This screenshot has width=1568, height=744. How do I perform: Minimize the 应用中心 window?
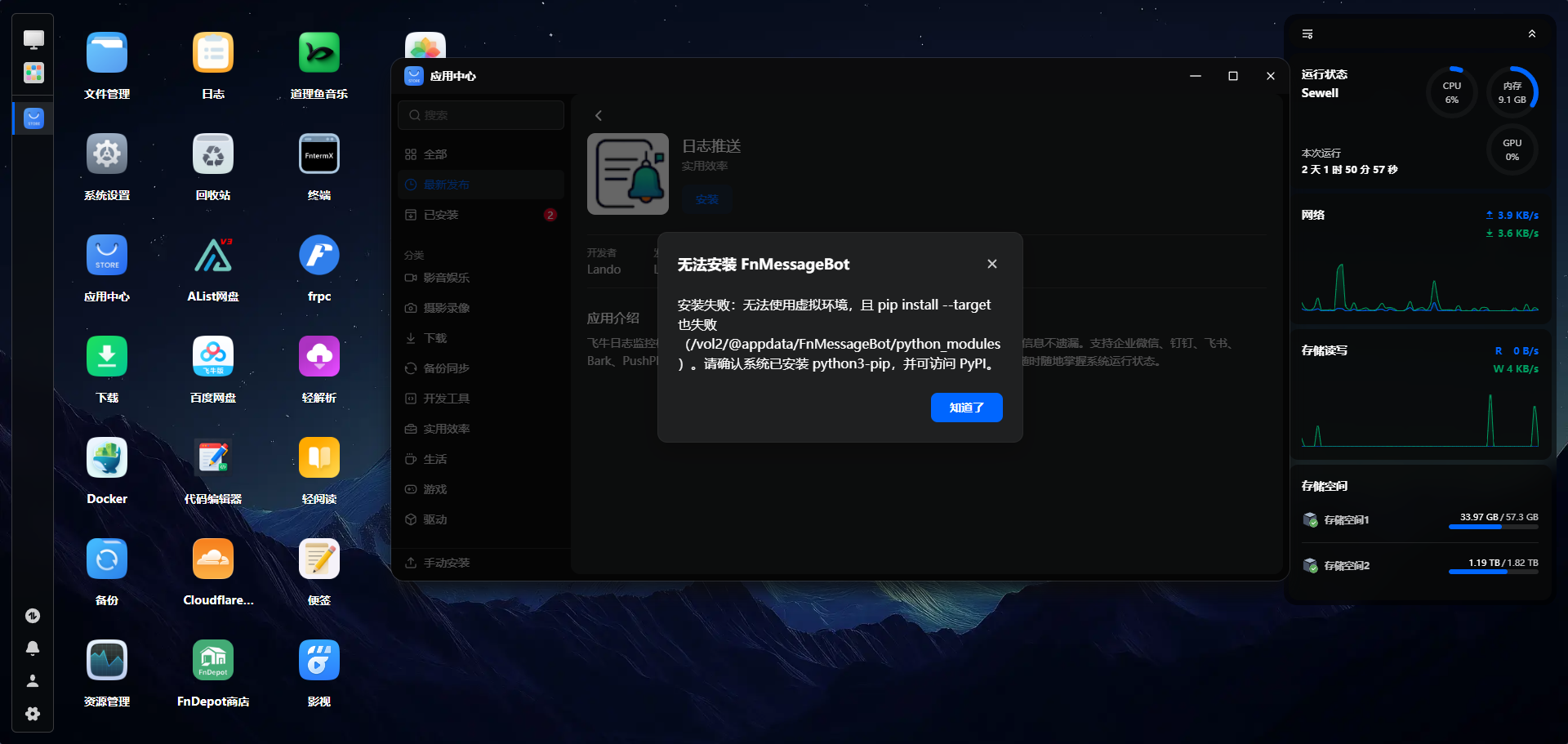tap(1196, 76)
